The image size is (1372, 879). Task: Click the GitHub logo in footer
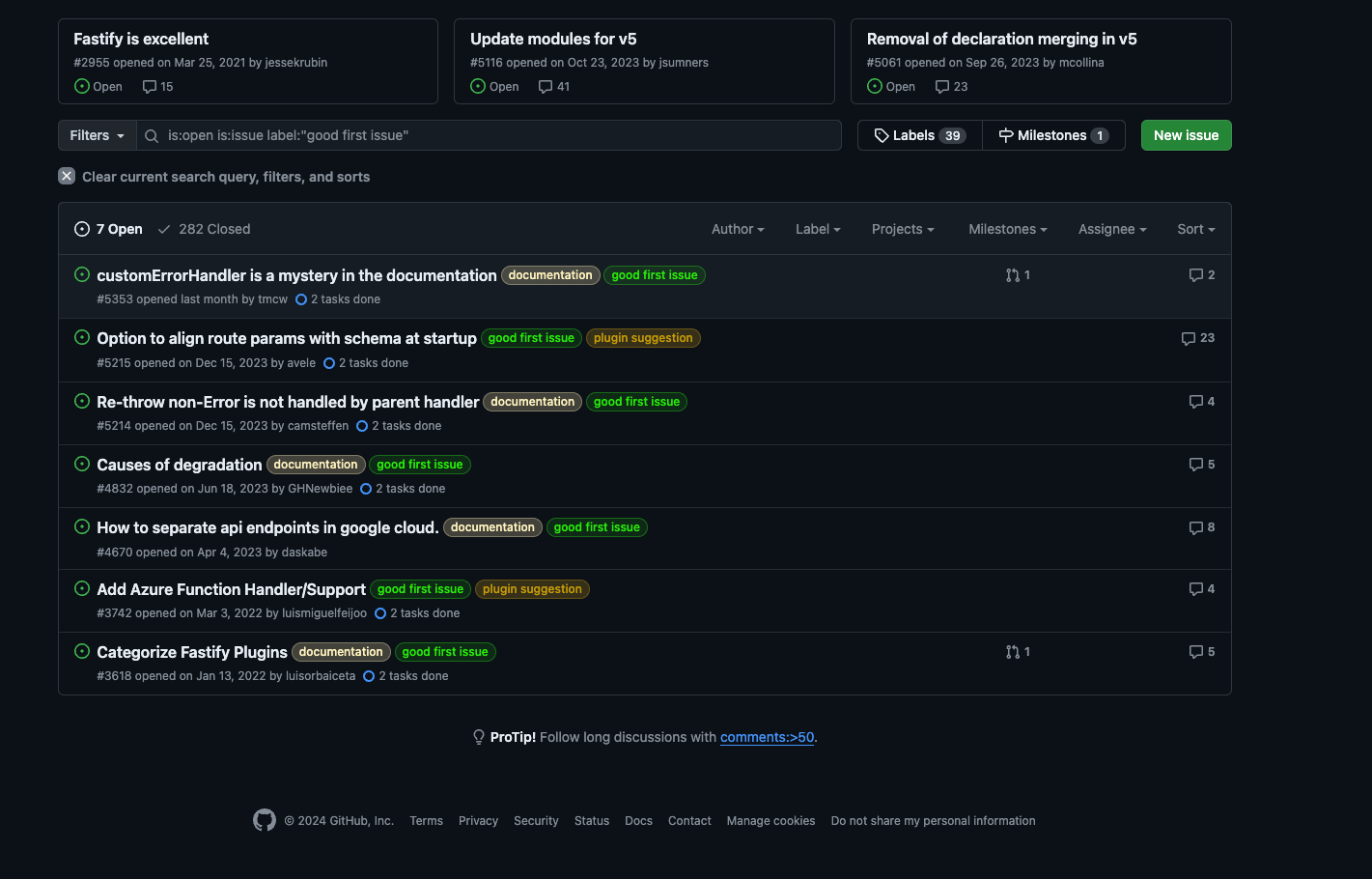coord(265,820)
